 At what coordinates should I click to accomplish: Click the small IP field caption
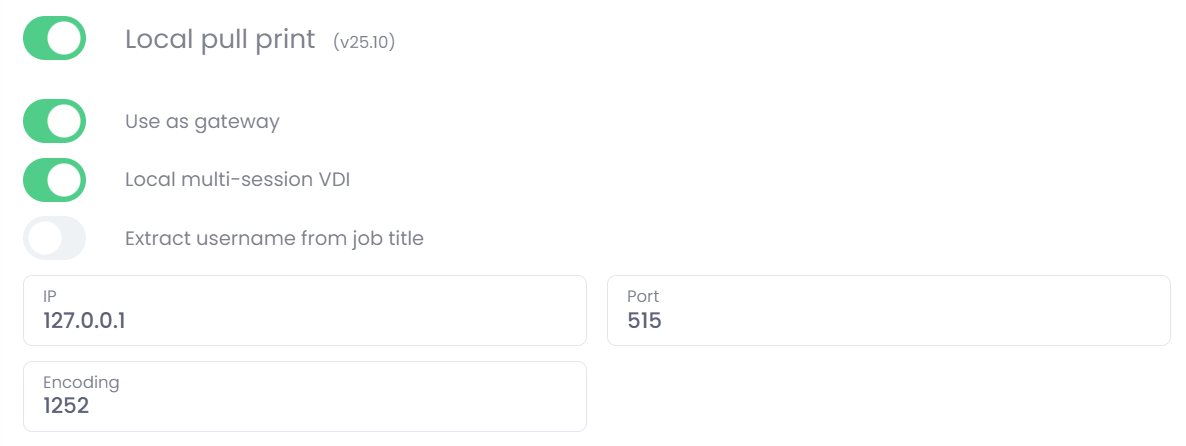[49, 296]
